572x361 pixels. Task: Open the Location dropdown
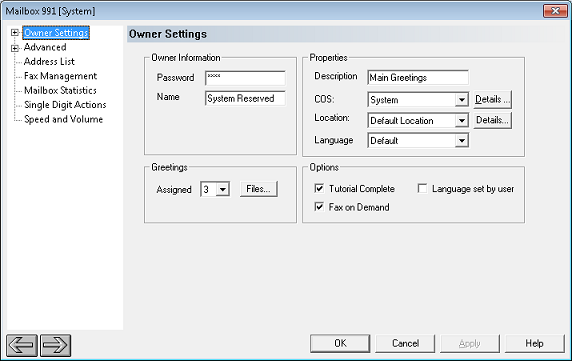pyautogui.click(x=461, y=120)
